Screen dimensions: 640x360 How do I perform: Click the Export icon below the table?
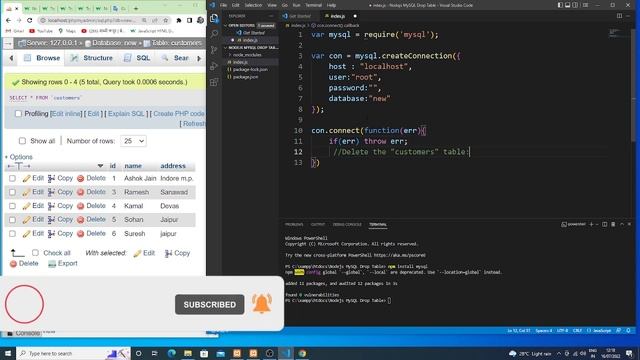tap(52, 264)
